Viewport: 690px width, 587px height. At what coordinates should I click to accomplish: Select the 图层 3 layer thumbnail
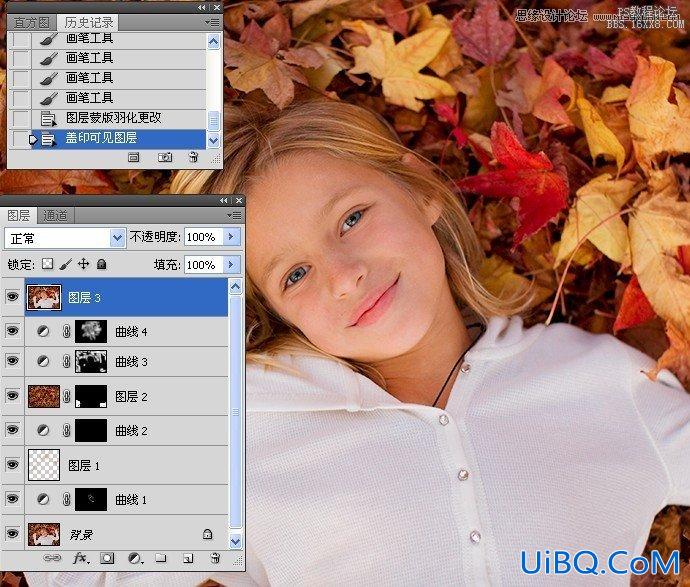coord(44,297)
